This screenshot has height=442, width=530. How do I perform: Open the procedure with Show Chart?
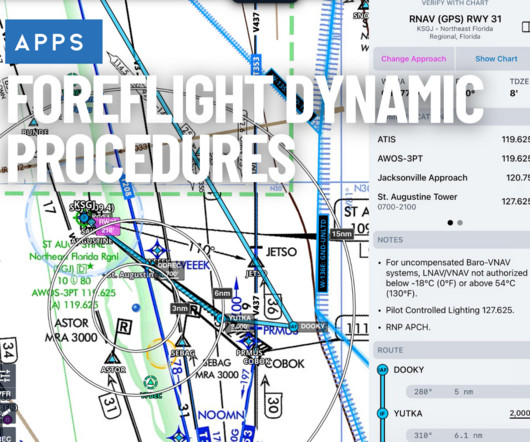(496, 59)
